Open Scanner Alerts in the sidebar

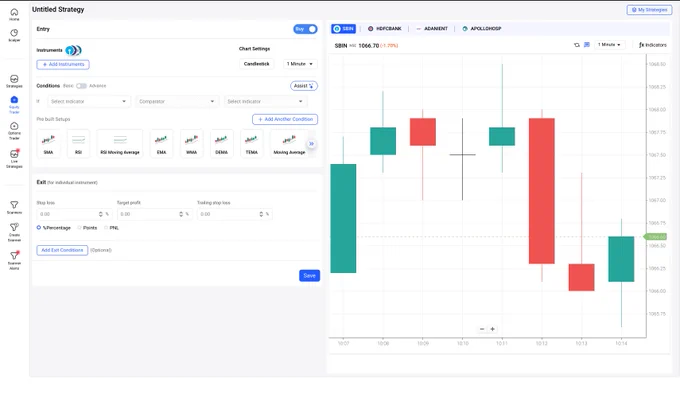(14, 260)
